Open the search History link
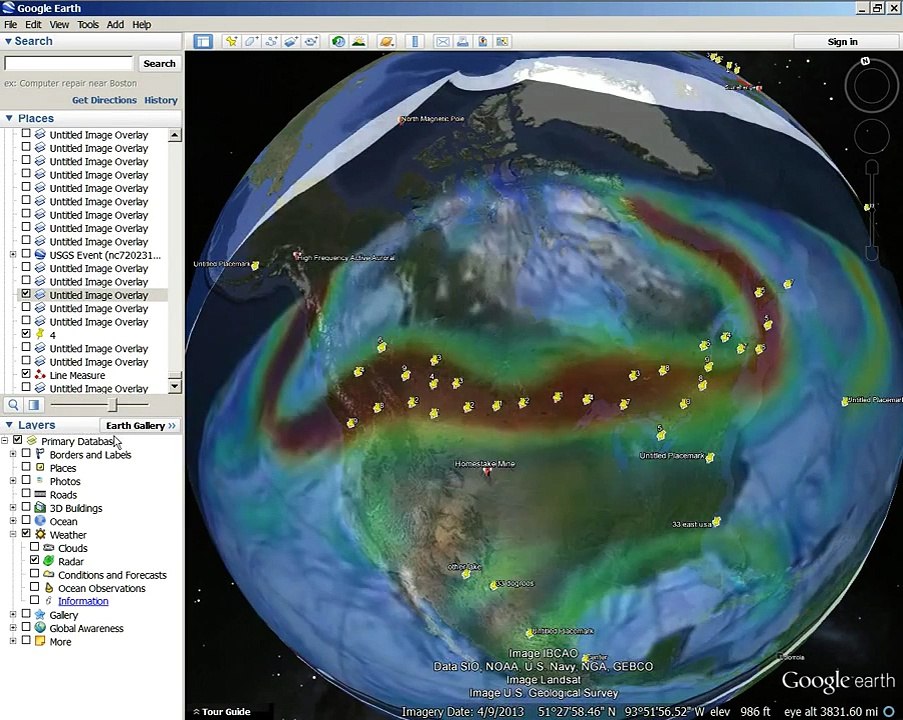This screenshot has width=903, height=720. click(161, 100)
